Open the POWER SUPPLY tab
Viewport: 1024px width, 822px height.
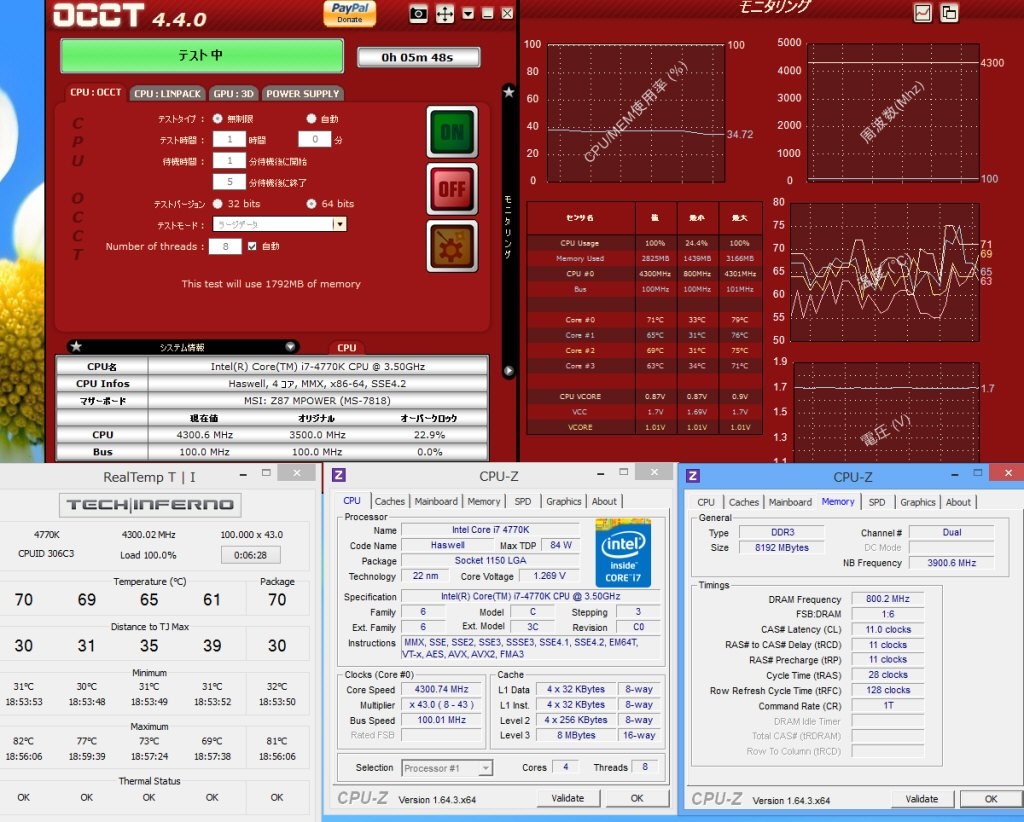coord(302,93)
